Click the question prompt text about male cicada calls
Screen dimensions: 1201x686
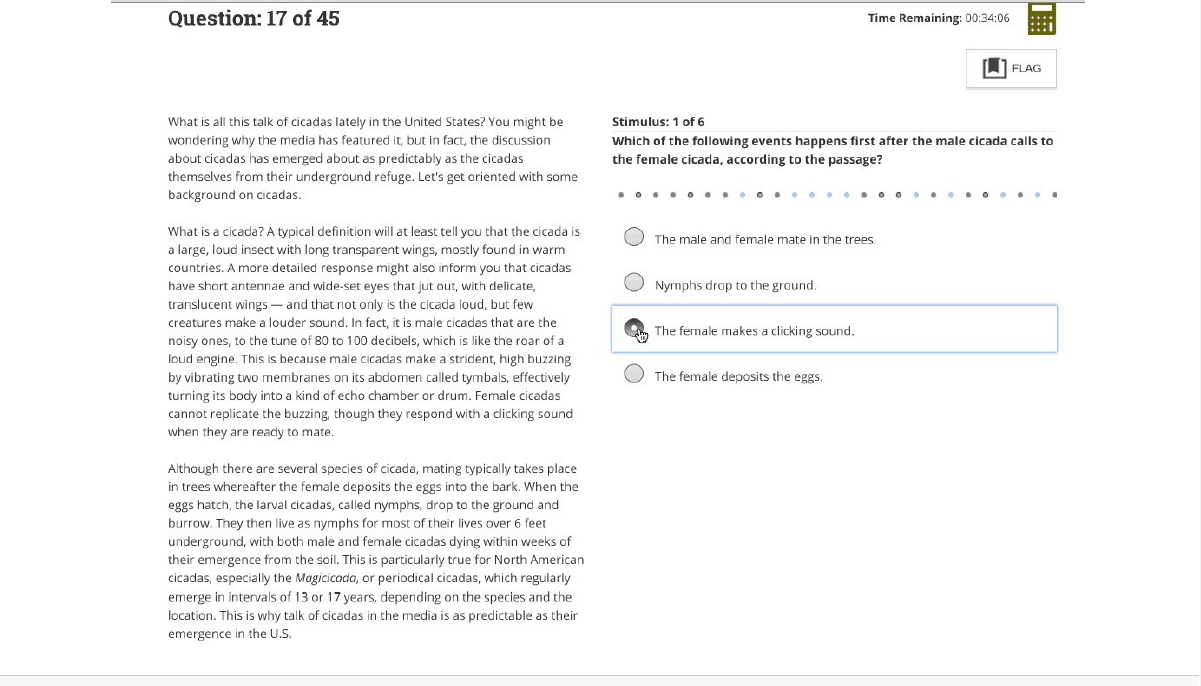point(835,149)
